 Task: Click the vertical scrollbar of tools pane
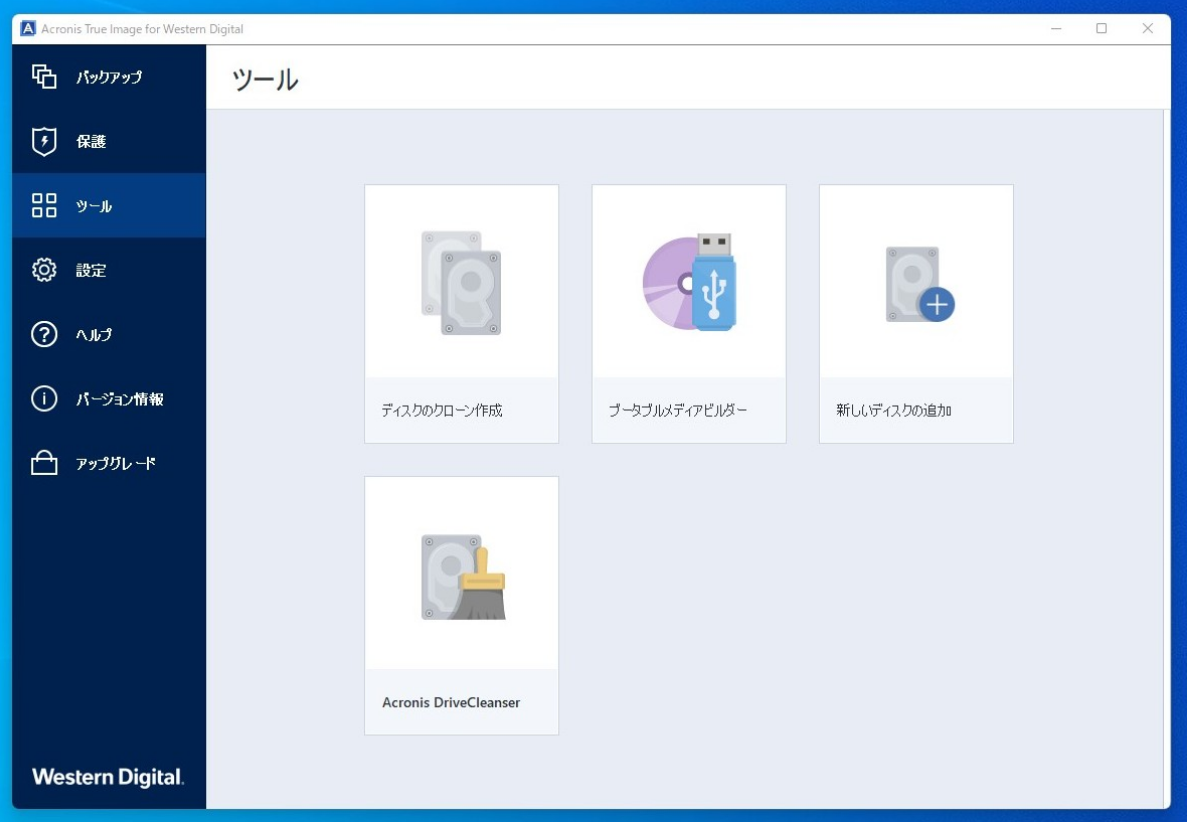point(1166,459)
